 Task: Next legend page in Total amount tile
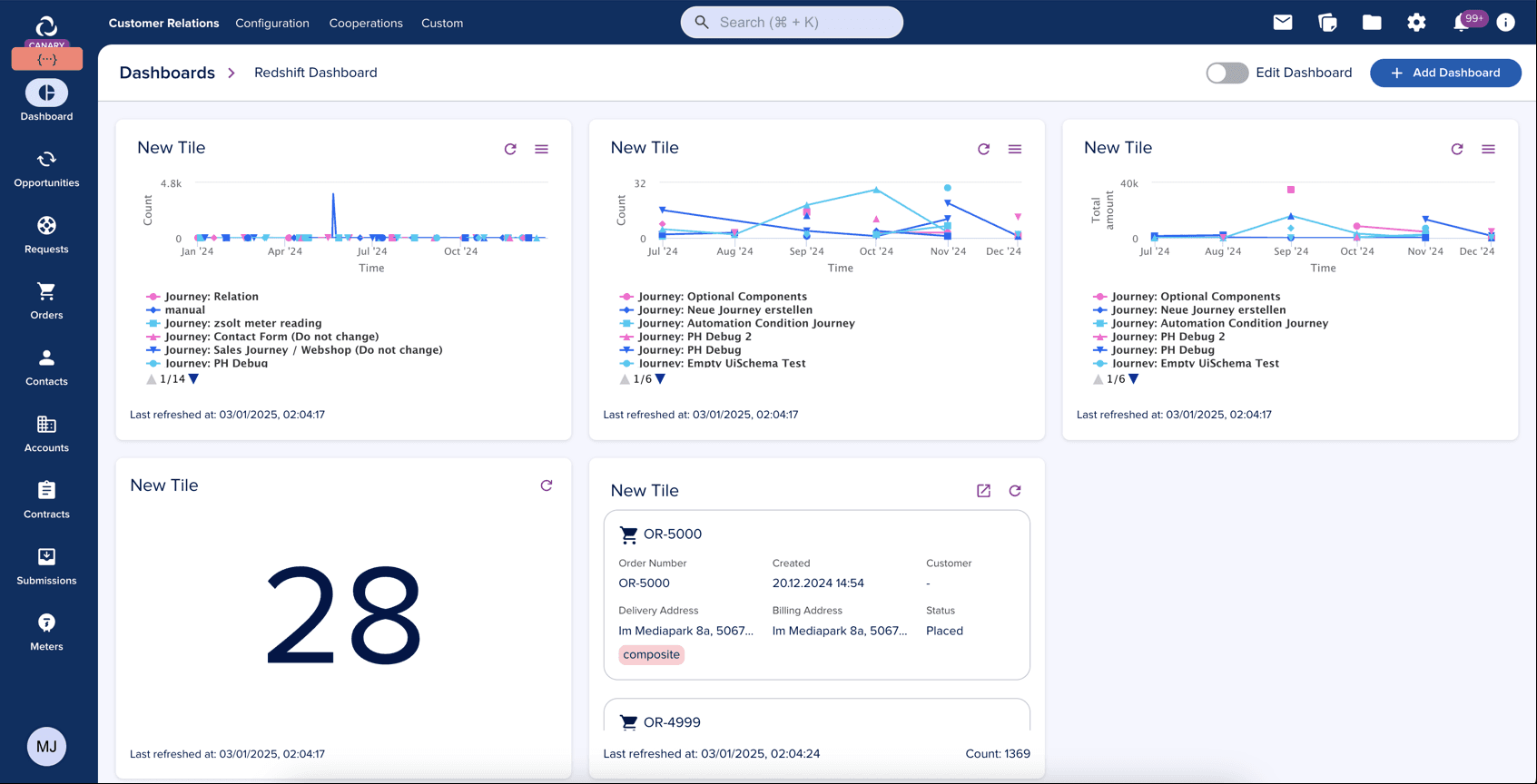click(1133, 379)
